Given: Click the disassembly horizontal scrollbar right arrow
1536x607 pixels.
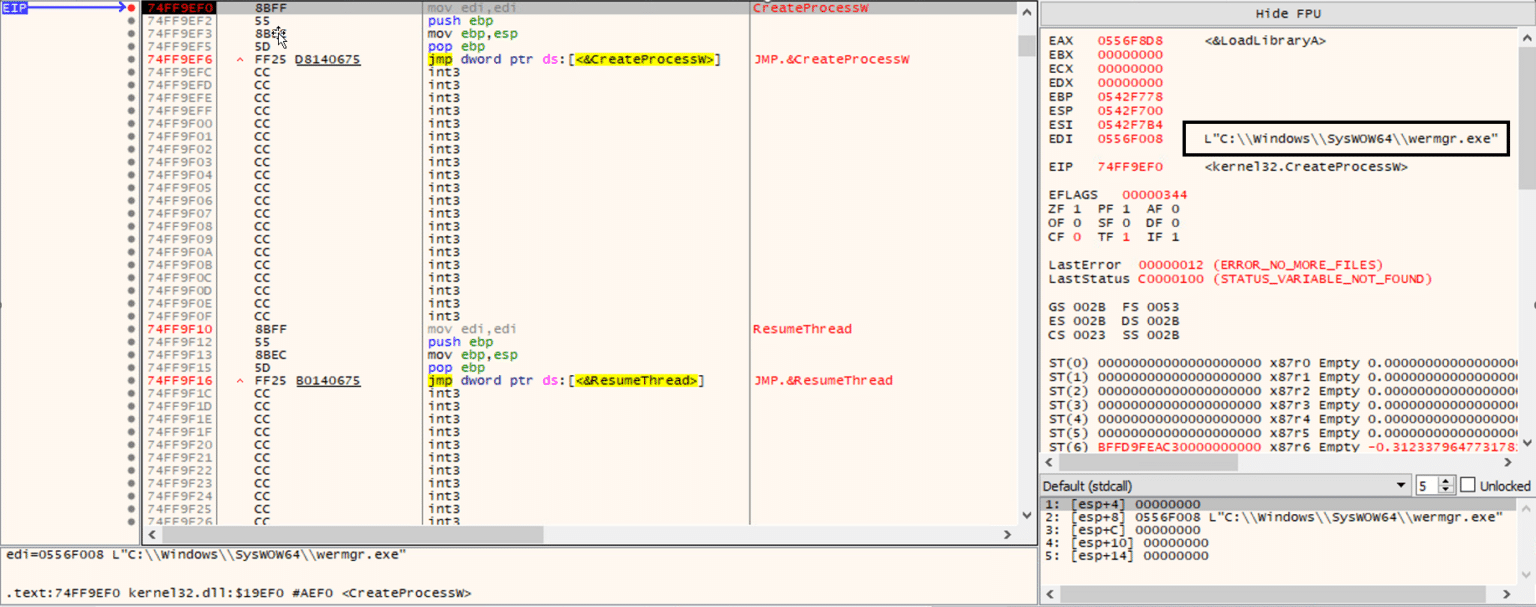Looking at the screenshot, I should (x=1010, y=535).
